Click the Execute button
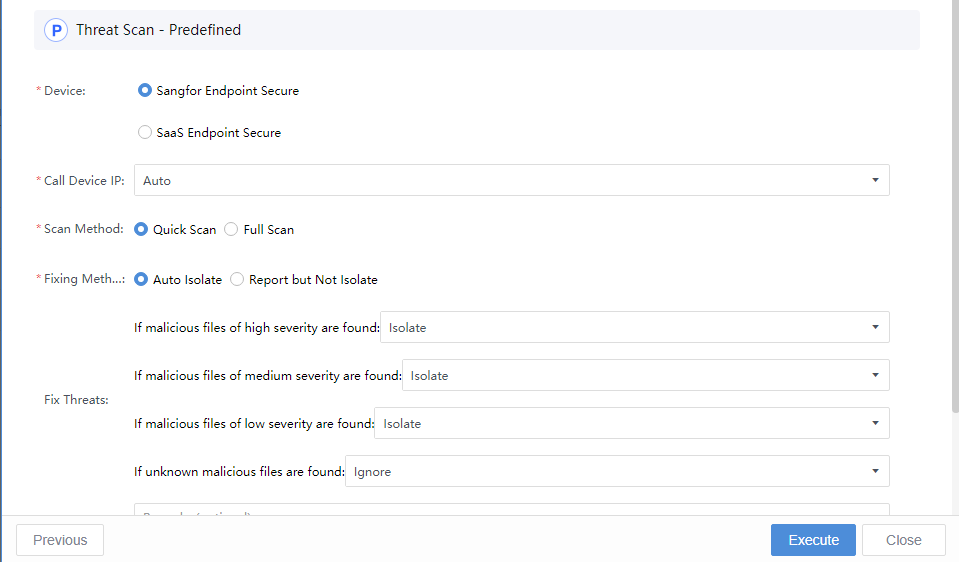 (x=813, y=540)
